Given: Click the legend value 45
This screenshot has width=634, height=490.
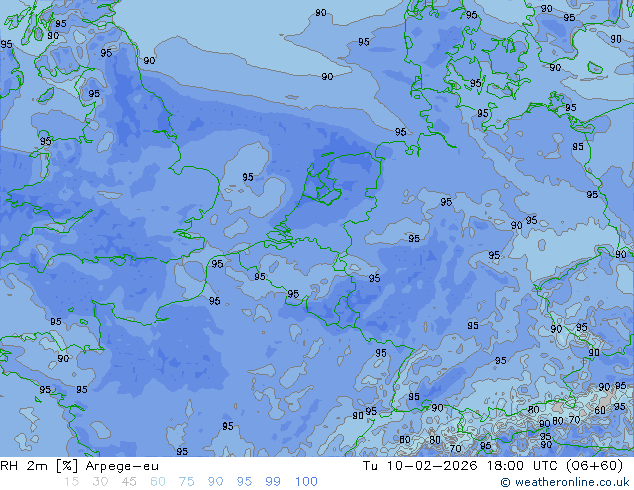Looking at the screenshot, I should click(x=129, y=482).
